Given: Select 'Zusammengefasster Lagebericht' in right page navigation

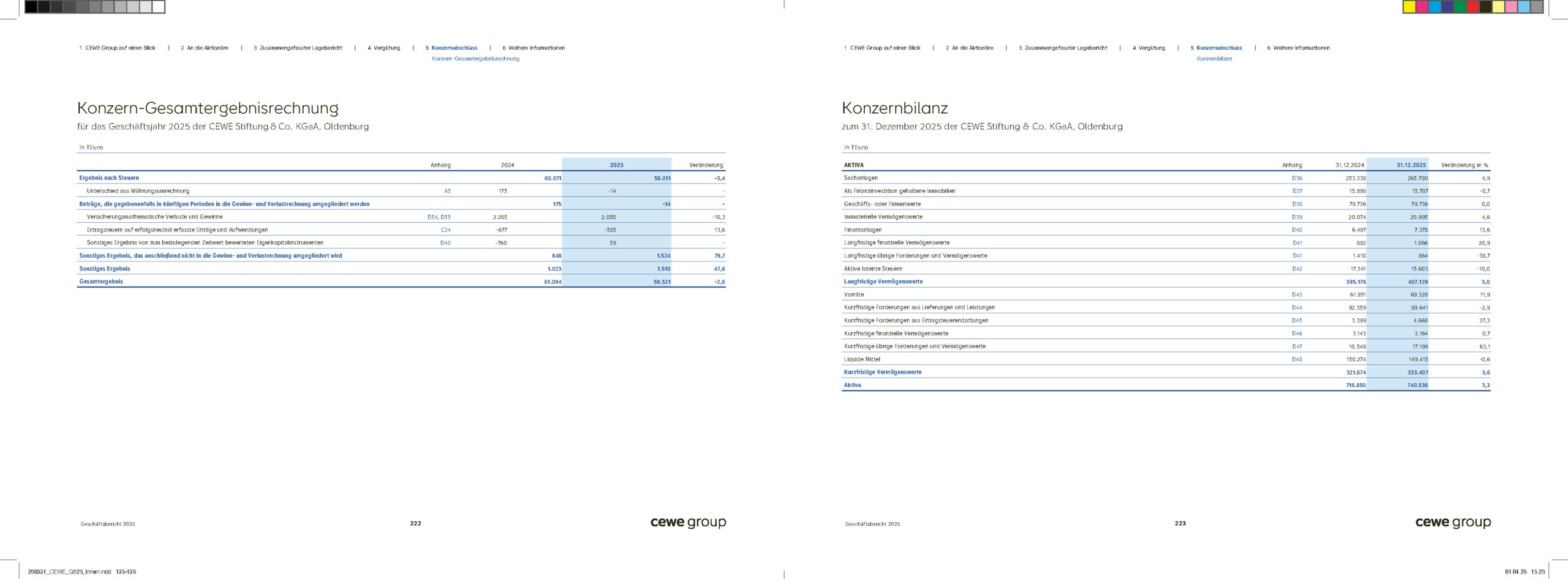Looking at the screenshot, I should [x=1066, y=48].
